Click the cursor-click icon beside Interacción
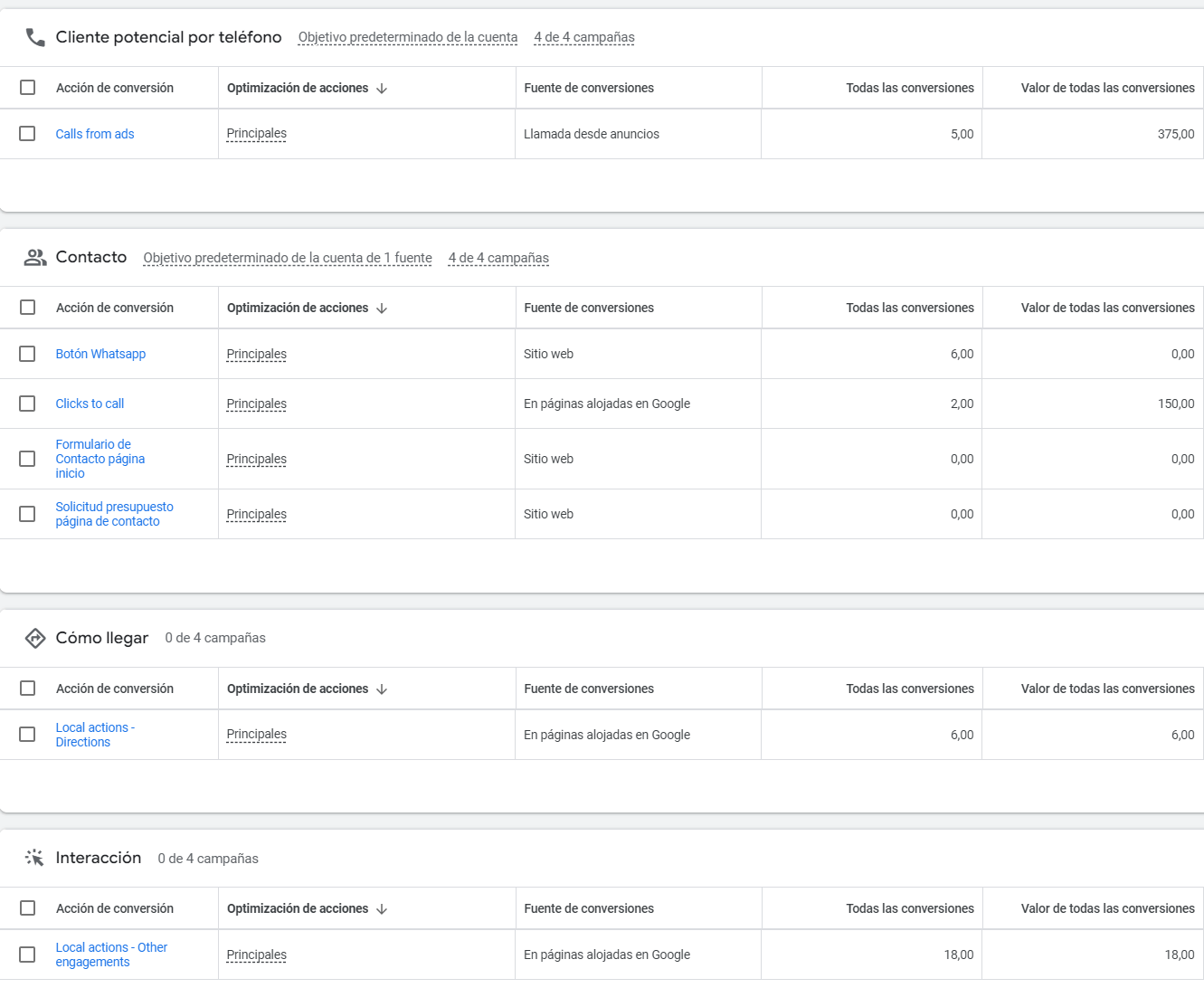The width and height of the screenshot is (1204, 988). [35, 858]
